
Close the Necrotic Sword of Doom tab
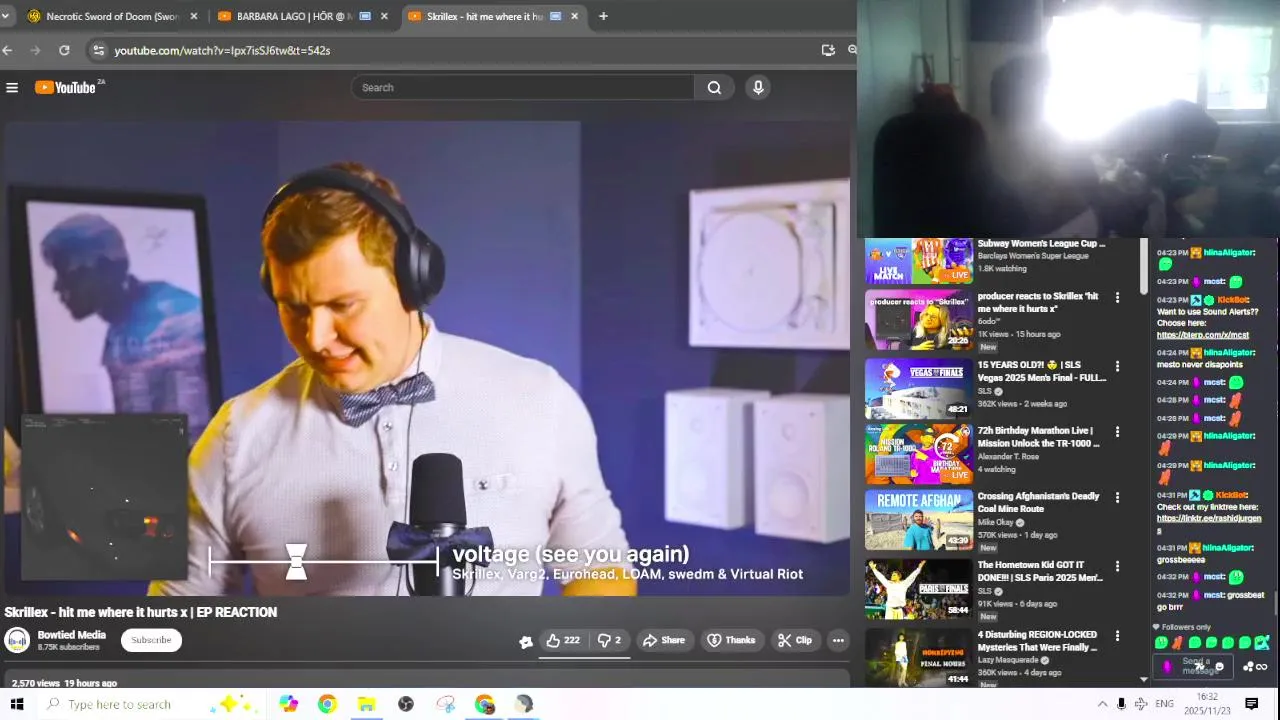tap(194, 16)
